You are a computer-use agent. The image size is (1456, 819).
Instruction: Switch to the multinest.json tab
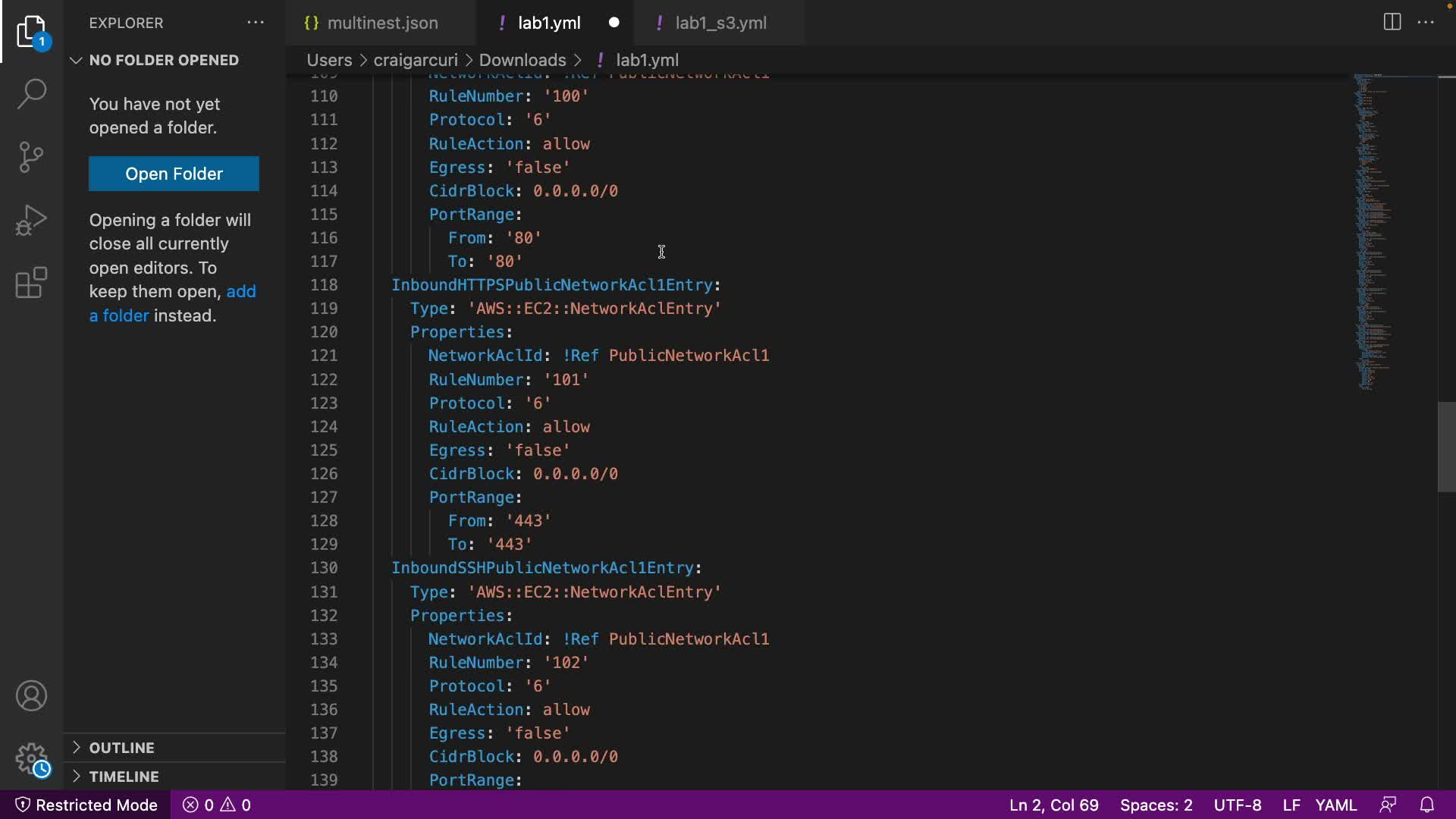pyautogui.click(x=381, y=23)
